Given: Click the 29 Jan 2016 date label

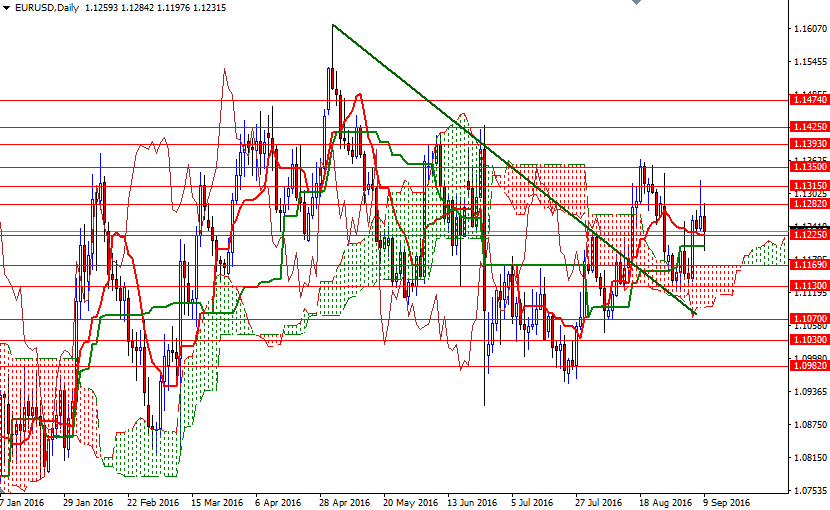Looking at the screenshot, I should pos(88,502).
